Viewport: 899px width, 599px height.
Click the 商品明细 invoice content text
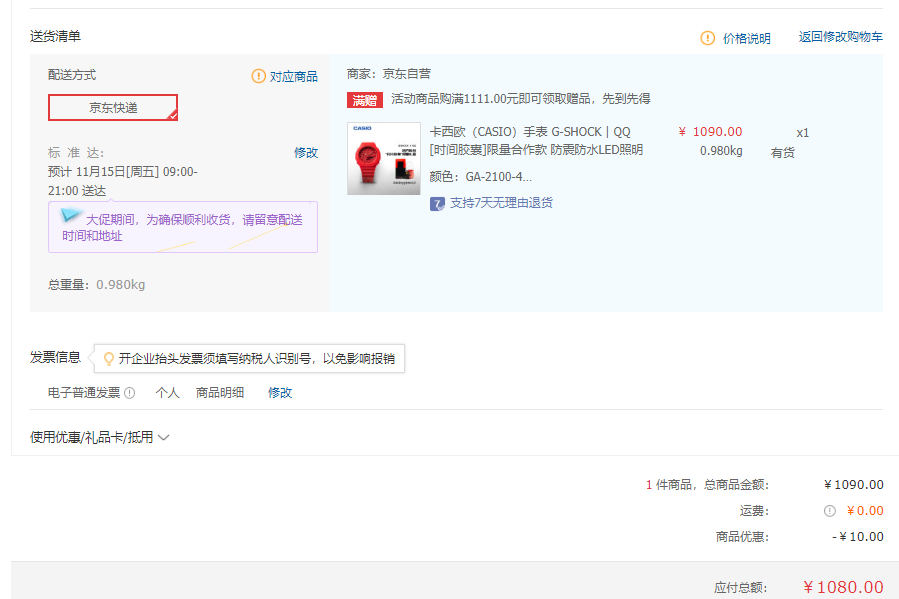click(220, 393)
